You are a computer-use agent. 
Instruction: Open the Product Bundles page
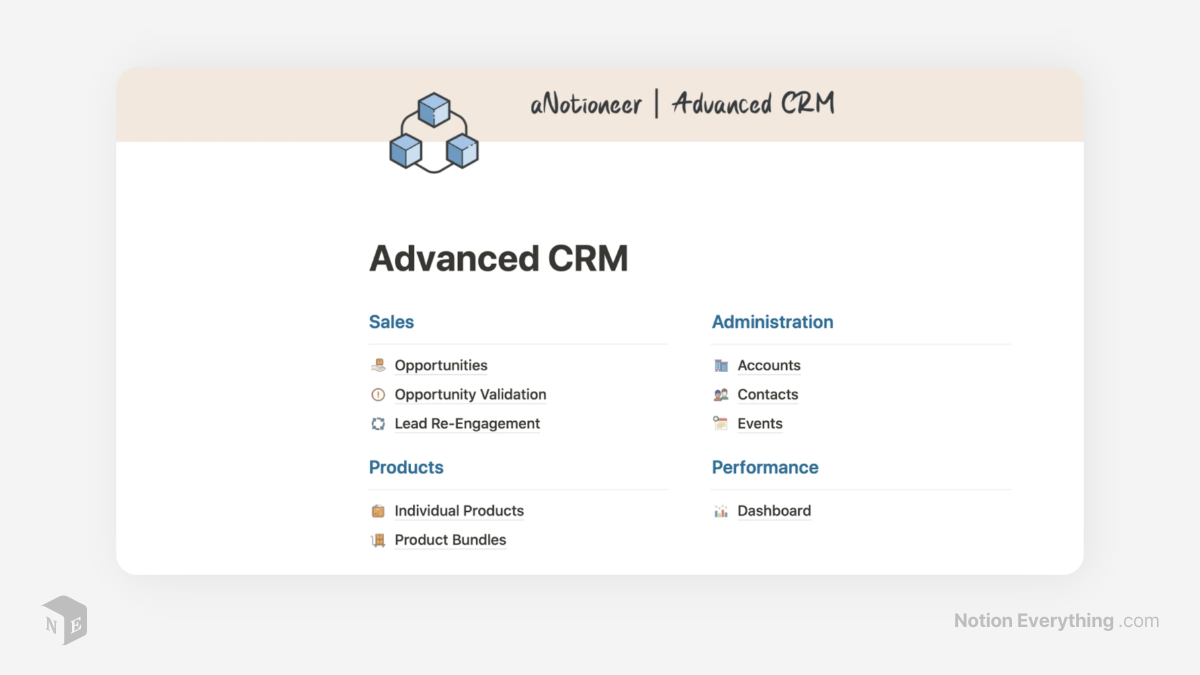(450, 539)
